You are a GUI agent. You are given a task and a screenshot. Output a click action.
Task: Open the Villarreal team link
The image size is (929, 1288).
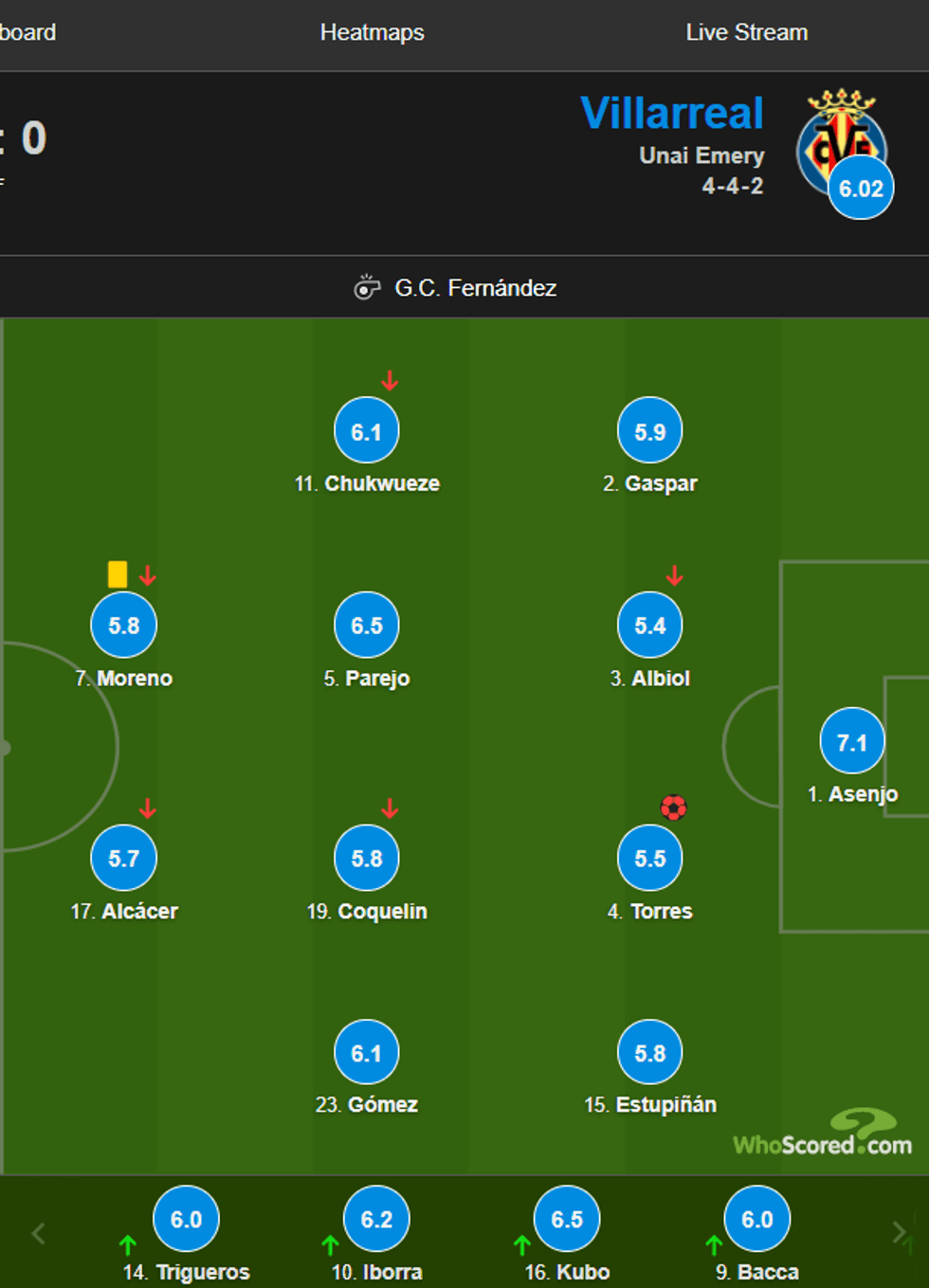[x=671, y=113]
